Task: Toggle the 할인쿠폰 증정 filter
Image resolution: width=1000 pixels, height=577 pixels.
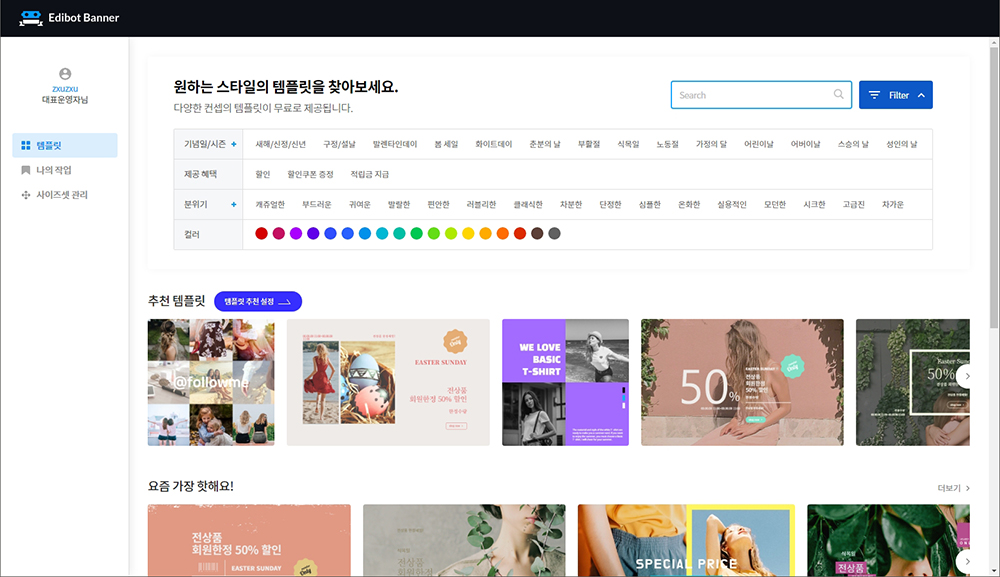Action: [311, 174]
